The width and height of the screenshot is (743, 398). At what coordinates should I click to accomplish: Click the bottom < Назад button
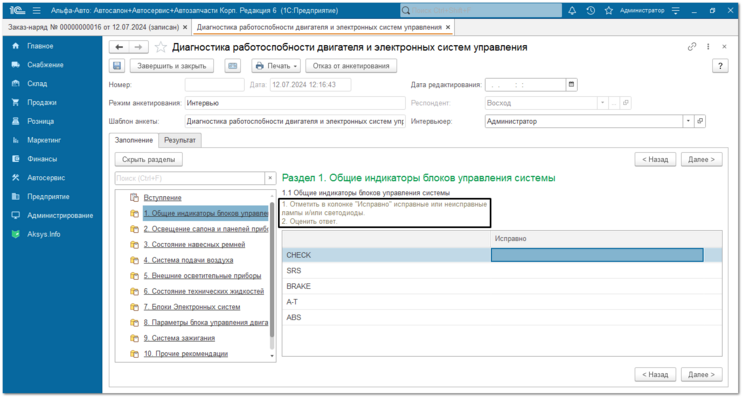point(655,374)
